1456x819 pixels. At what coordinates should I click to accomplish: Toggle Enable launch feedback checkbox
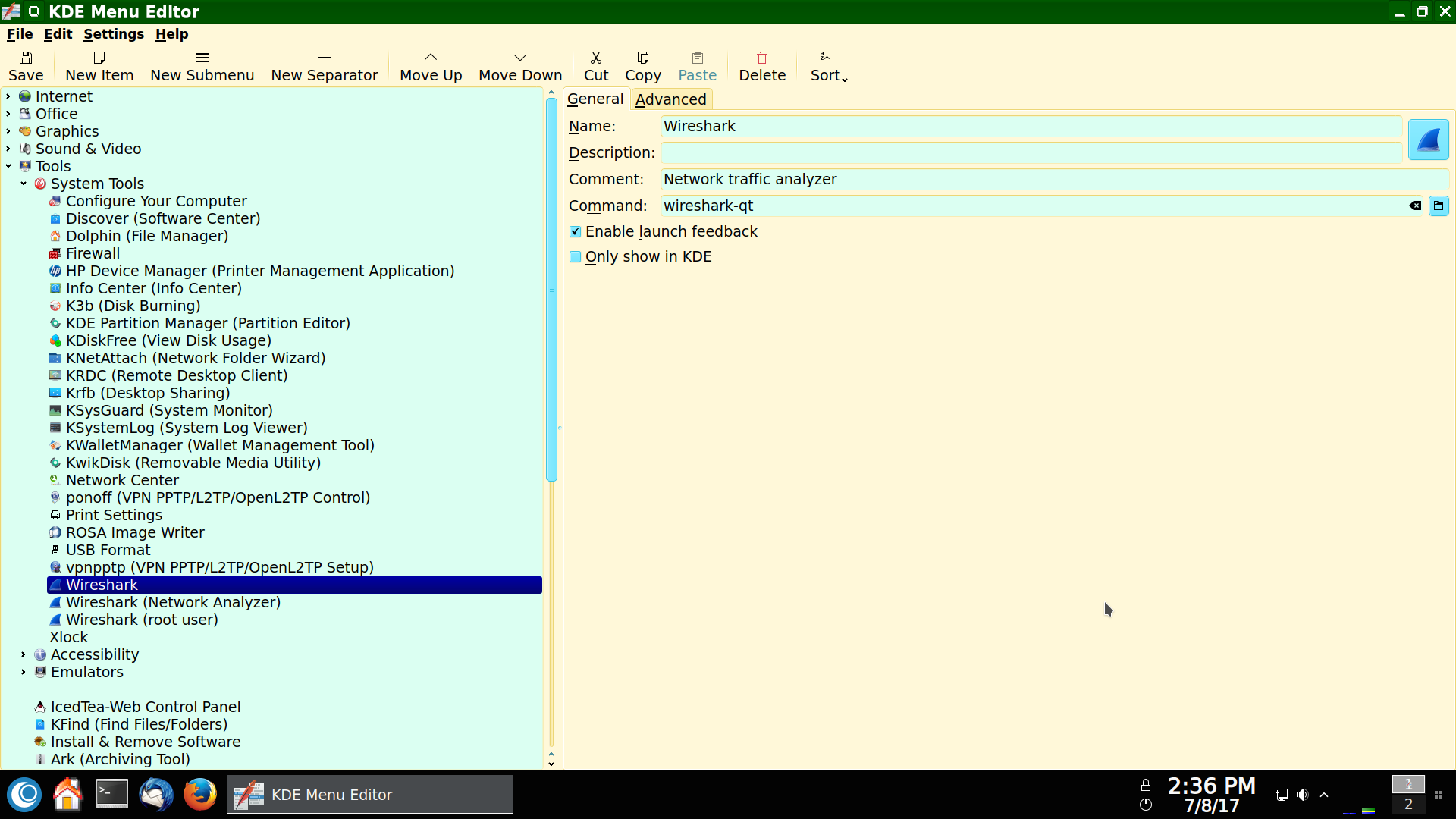pos(576,232)
